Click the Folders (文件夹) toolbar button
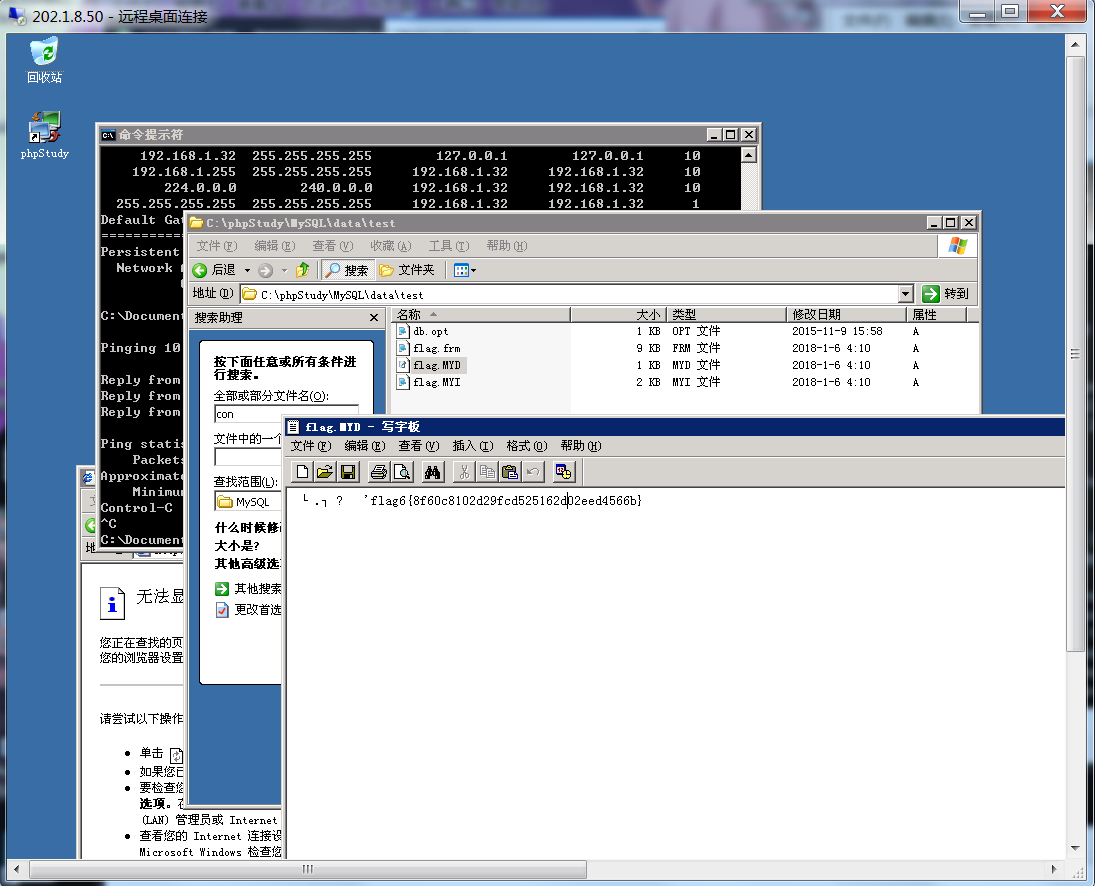 pos(407,270)
